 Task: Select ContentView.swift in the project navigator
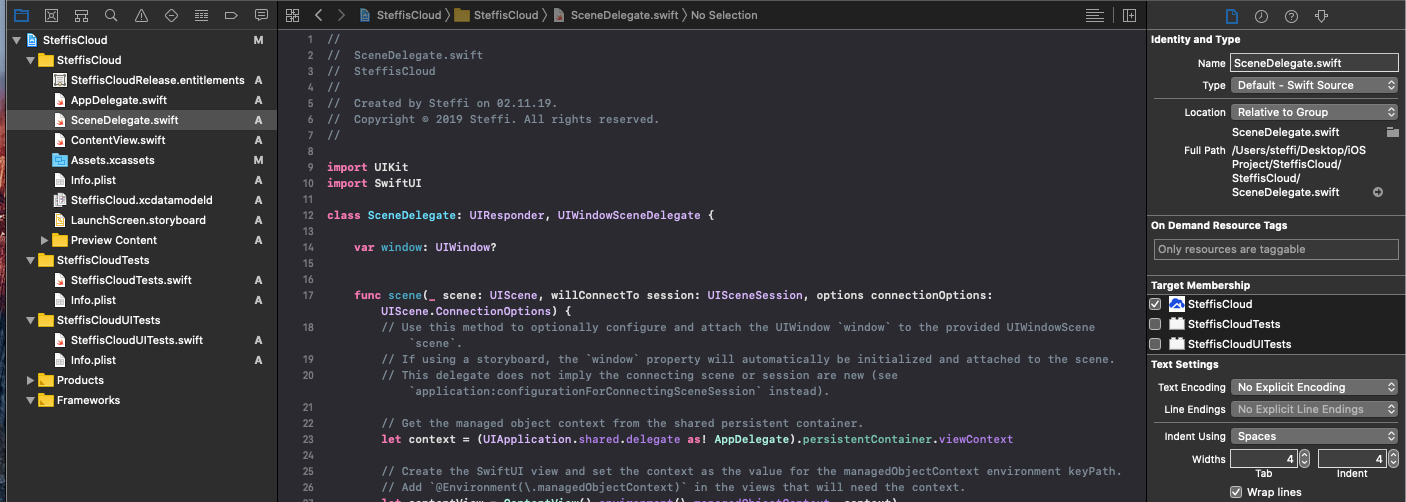pyautogui.click(x=118, y=140)
